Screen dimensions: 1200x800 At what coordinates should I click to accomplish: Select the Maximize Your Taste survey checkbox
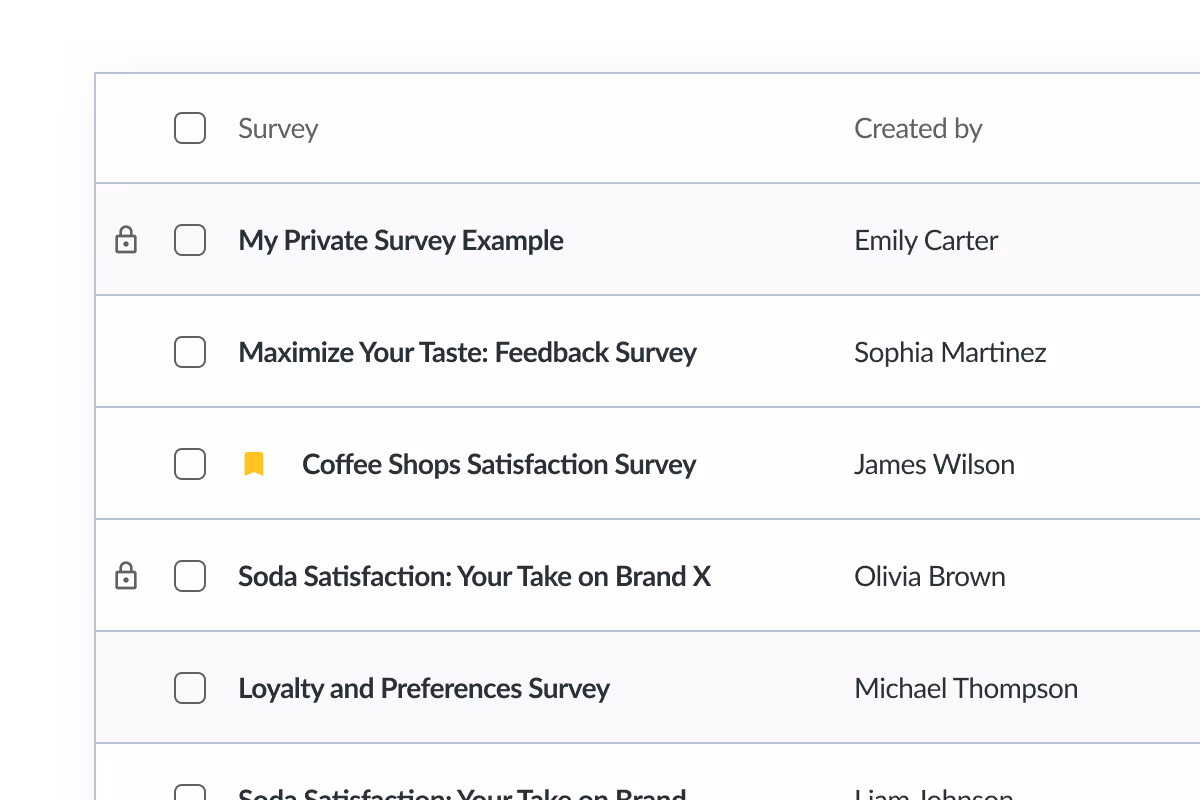tap(190, 352)
